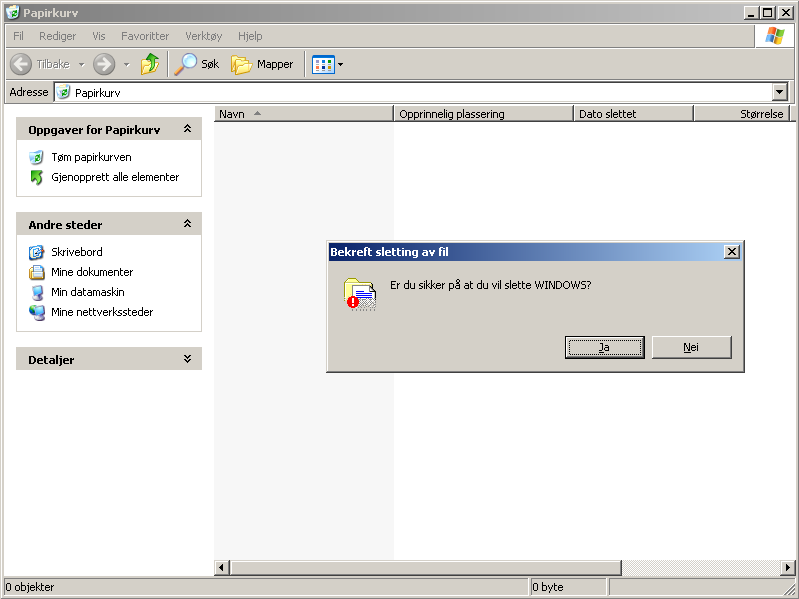
Task: Click the Gjenopprett alle elementer icon
Action: tap(36, 177)
